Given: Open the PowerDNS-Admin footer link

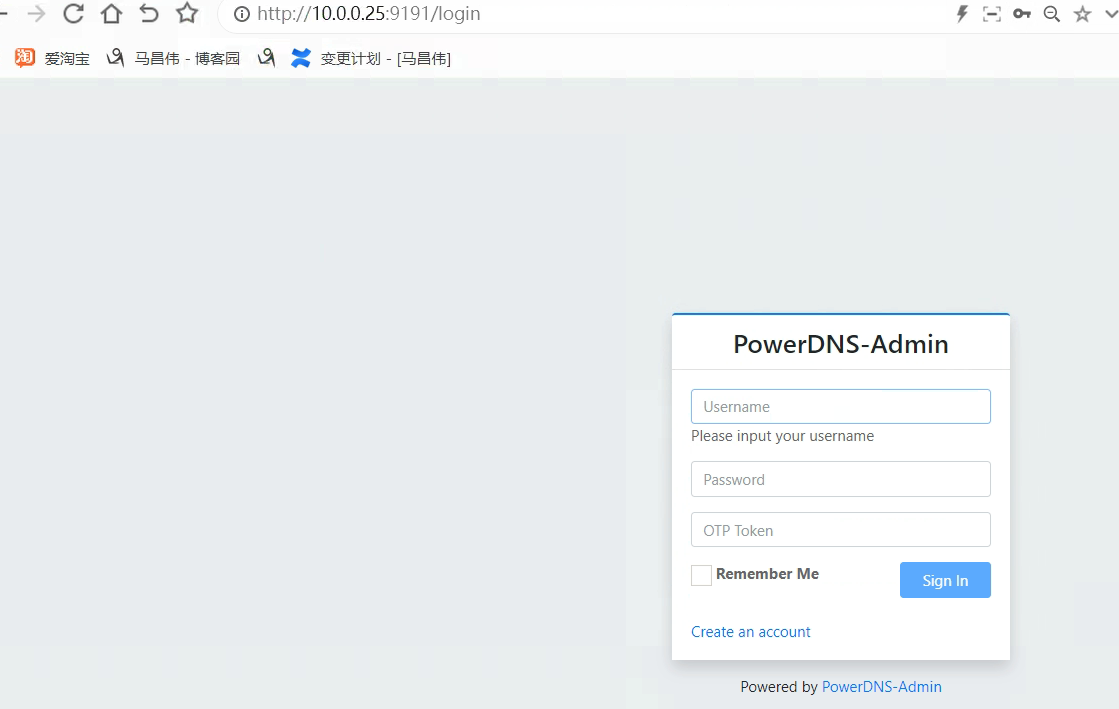Looking at the screenshot, I should click(x=881, y=687).
